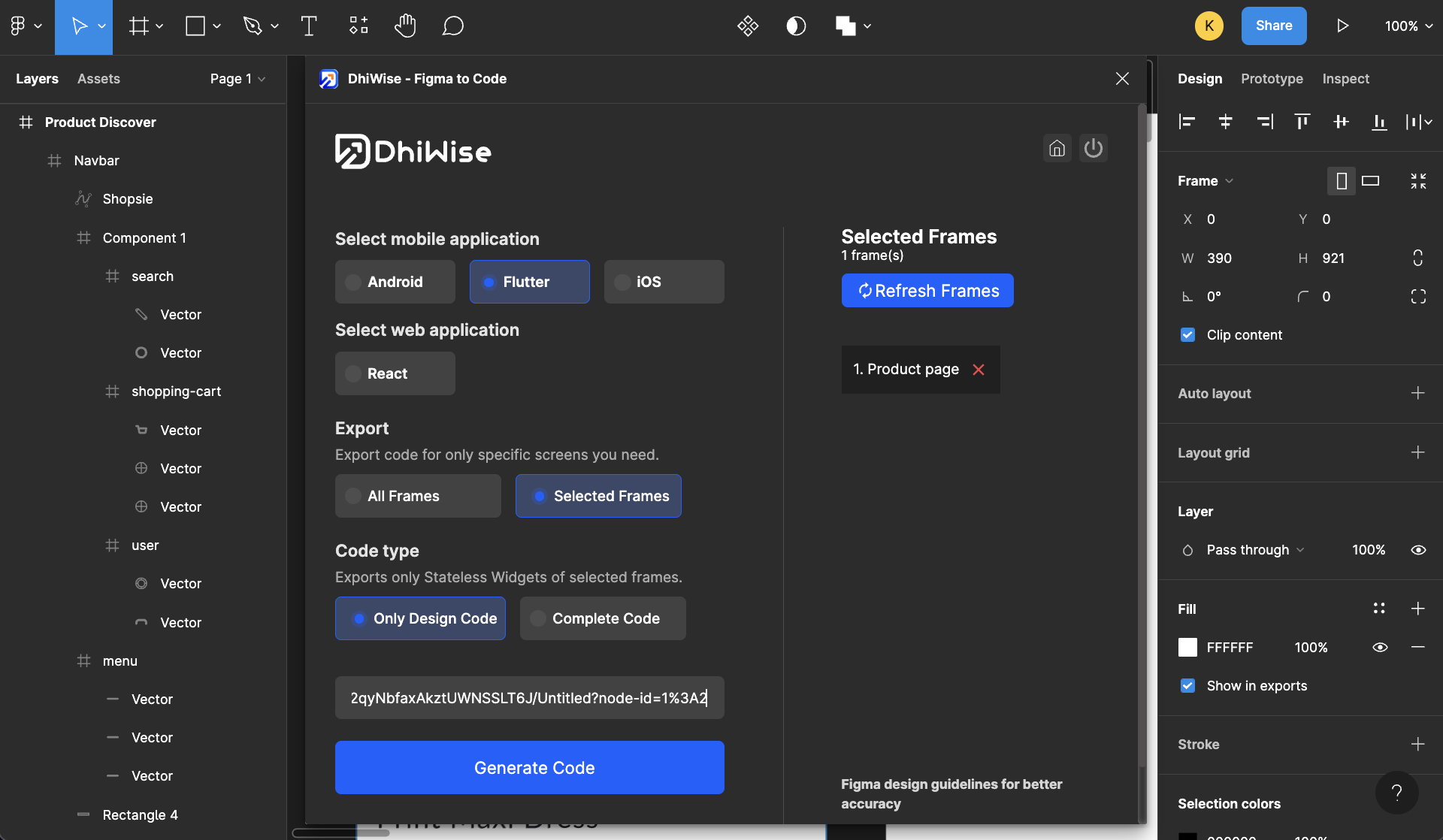
Task: Open the Figma main menu icon
Action: tap(18, 26)
